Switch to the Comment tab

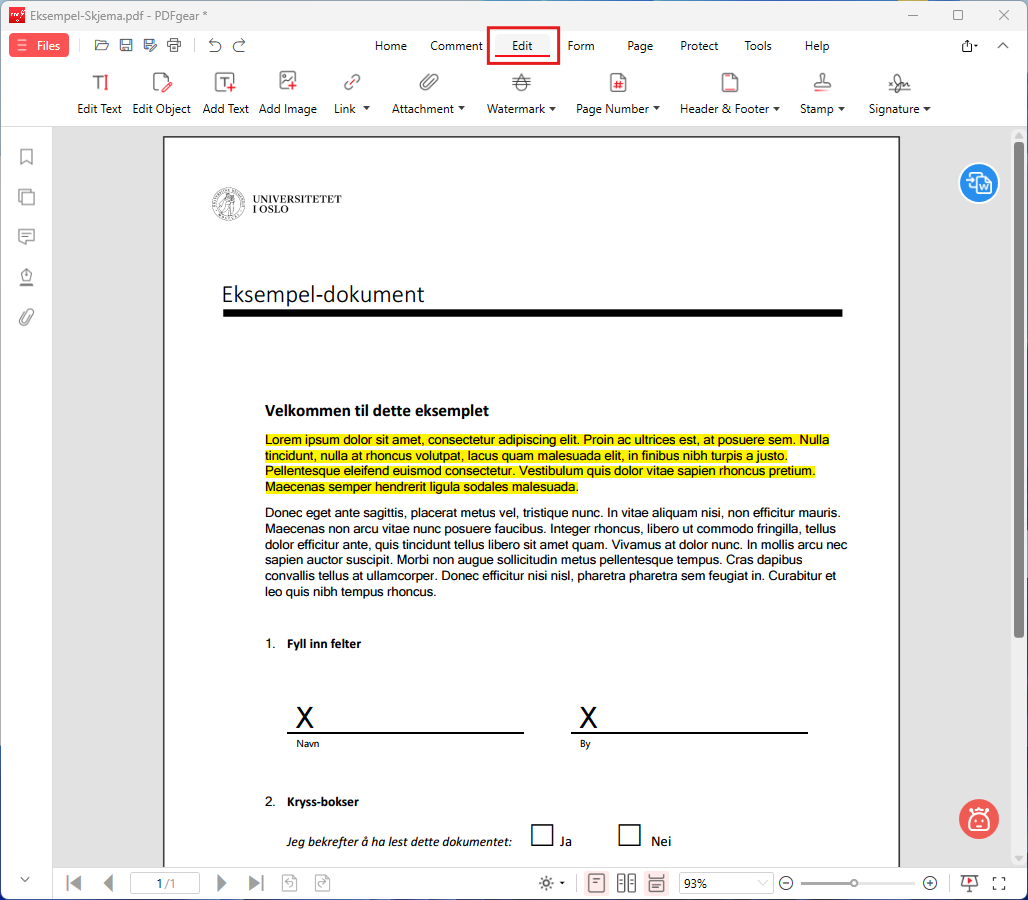[x=456, y=46]
